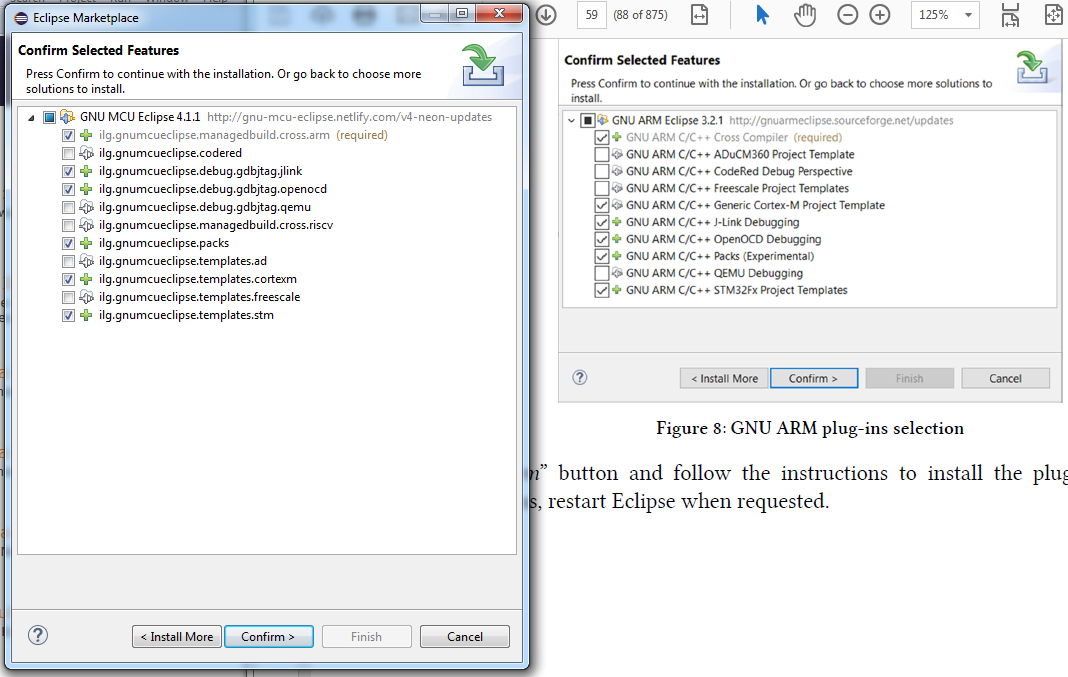Click the "Figure 8: GNU ARM plug-ins selection" caption

point(810,428)
